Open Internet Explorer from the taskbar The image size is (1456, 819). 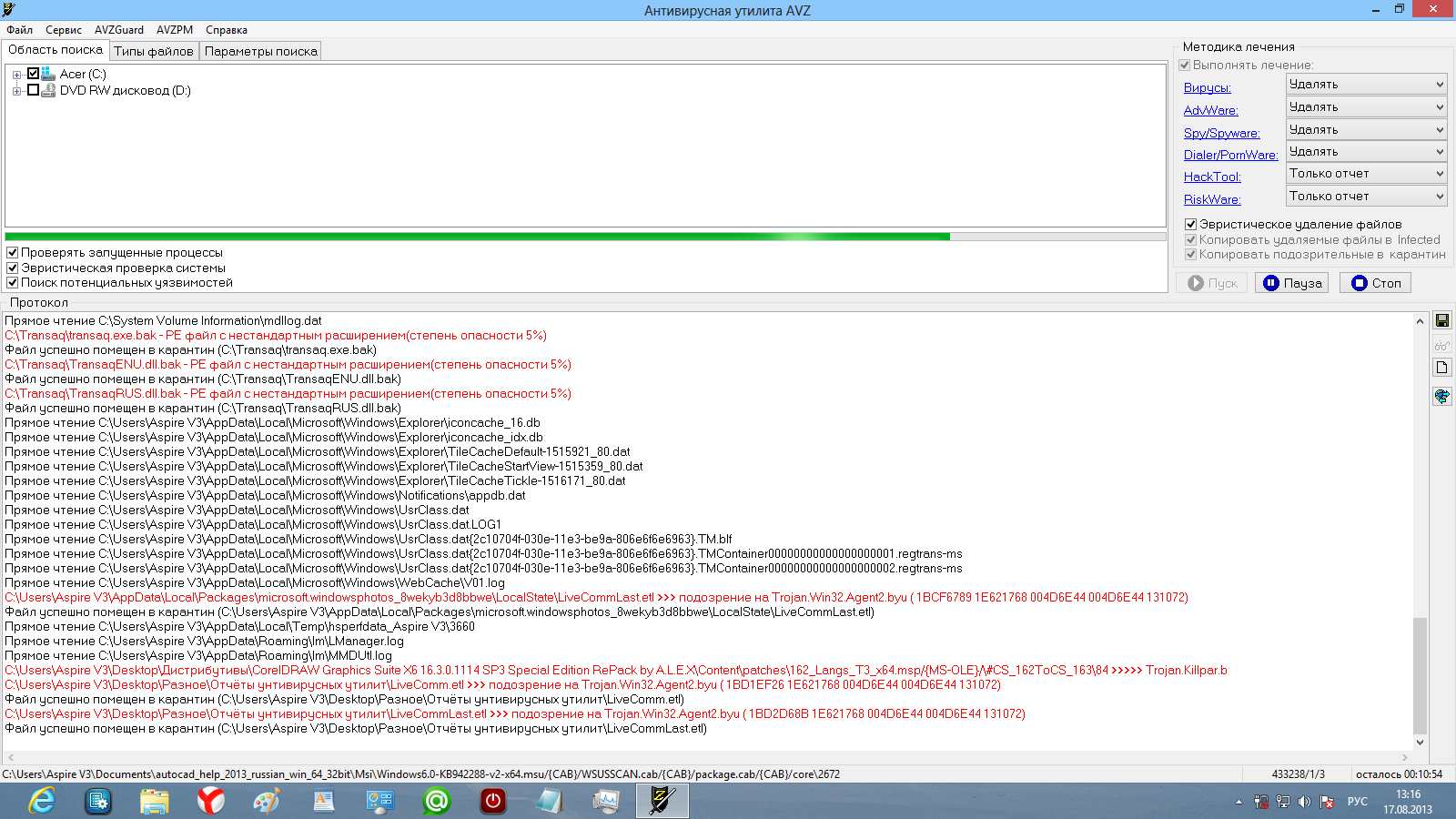(x=42, y=801)
